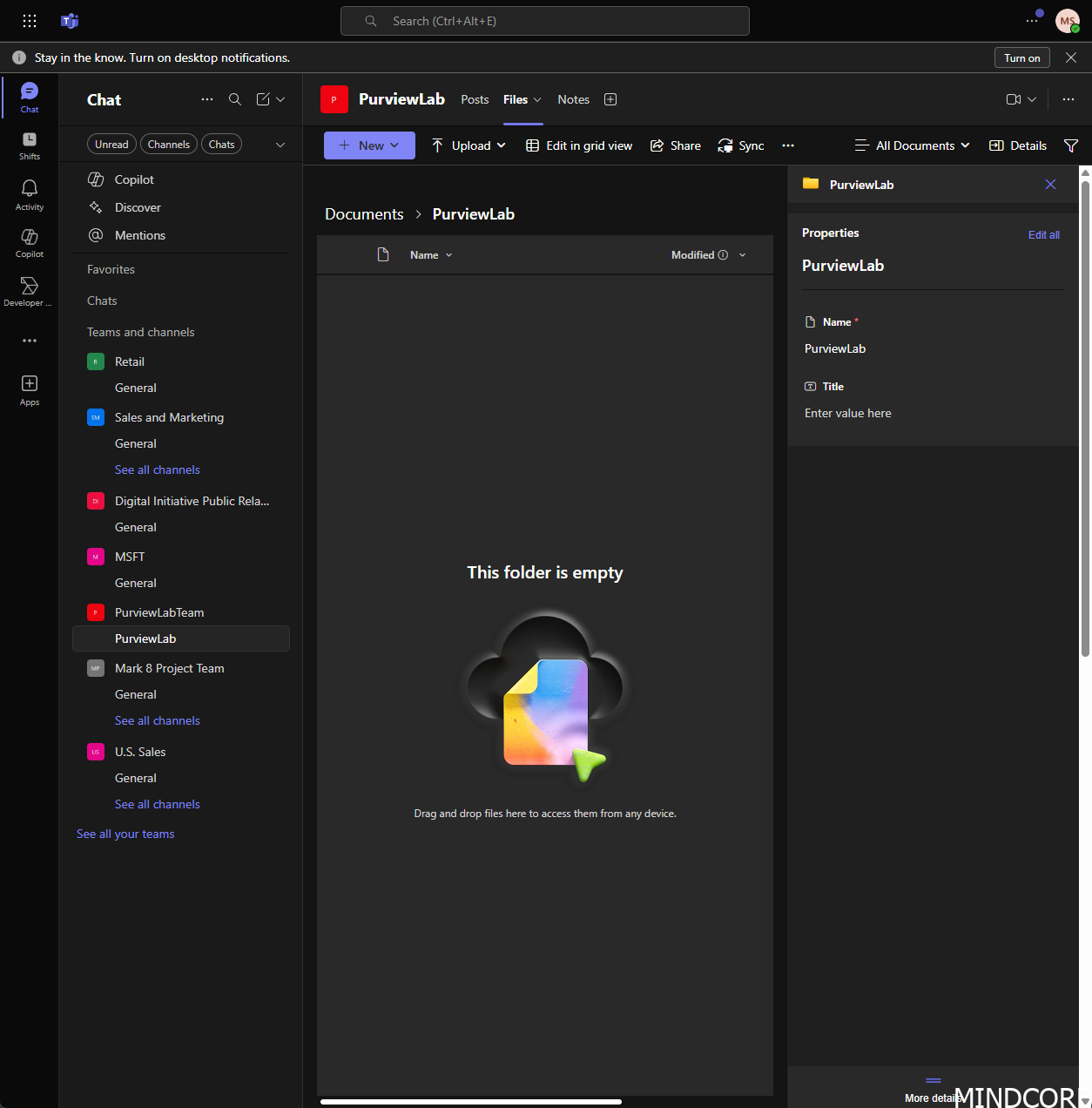Image resolution: width=1092 pixels, height=1108 pixels.
Task: Toggle the Channels filter
Action: point(168,144)
